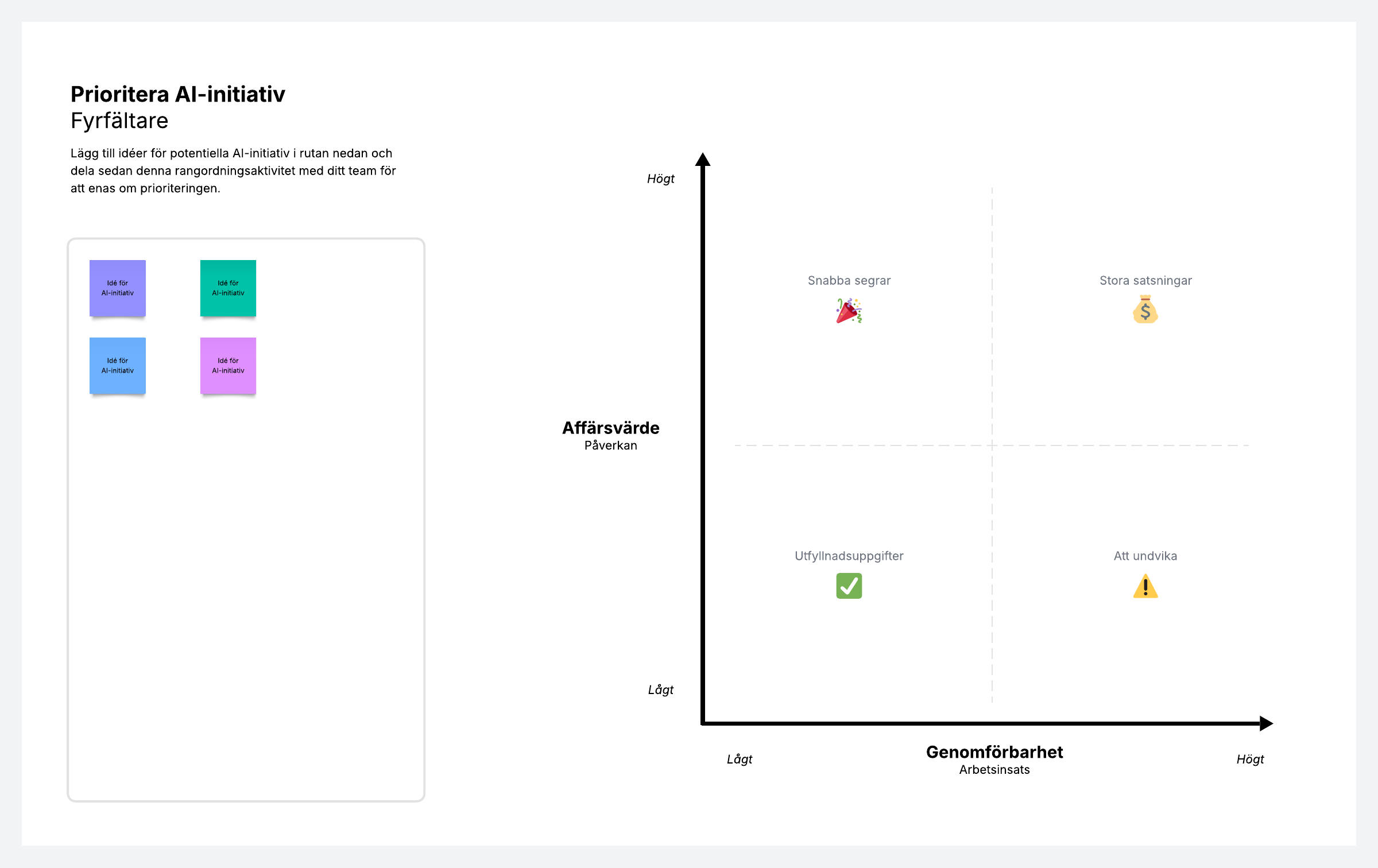Click the money bag emoji icon
The width and height of the screenshot is (1378, 868).
[1145, 310]
